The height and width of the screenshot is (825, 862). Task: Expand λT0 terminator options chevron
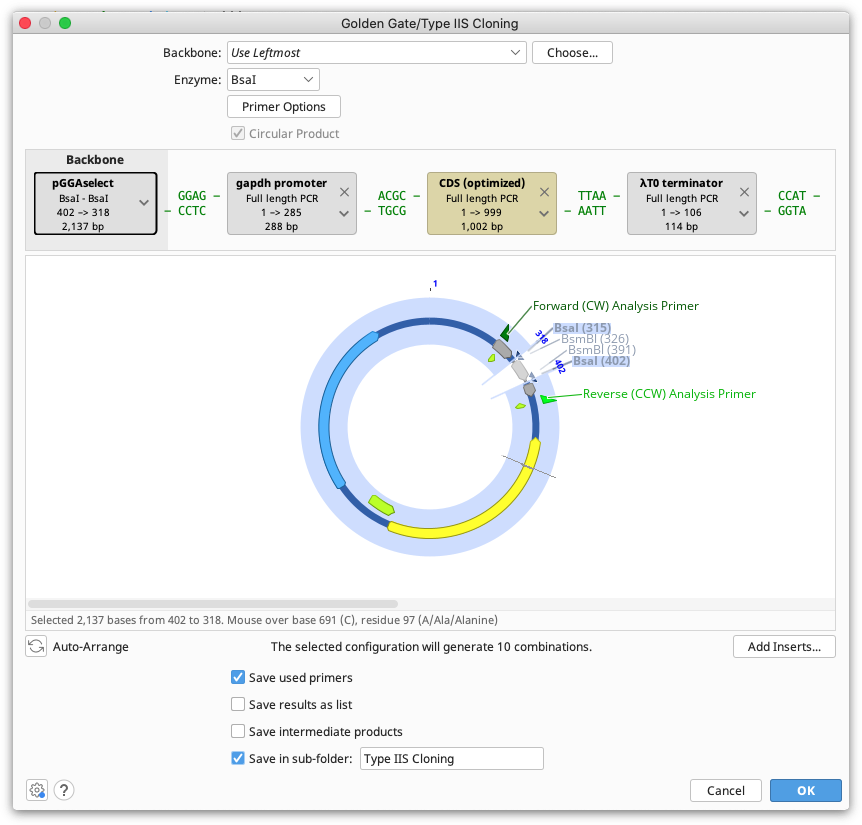point(744,213)
